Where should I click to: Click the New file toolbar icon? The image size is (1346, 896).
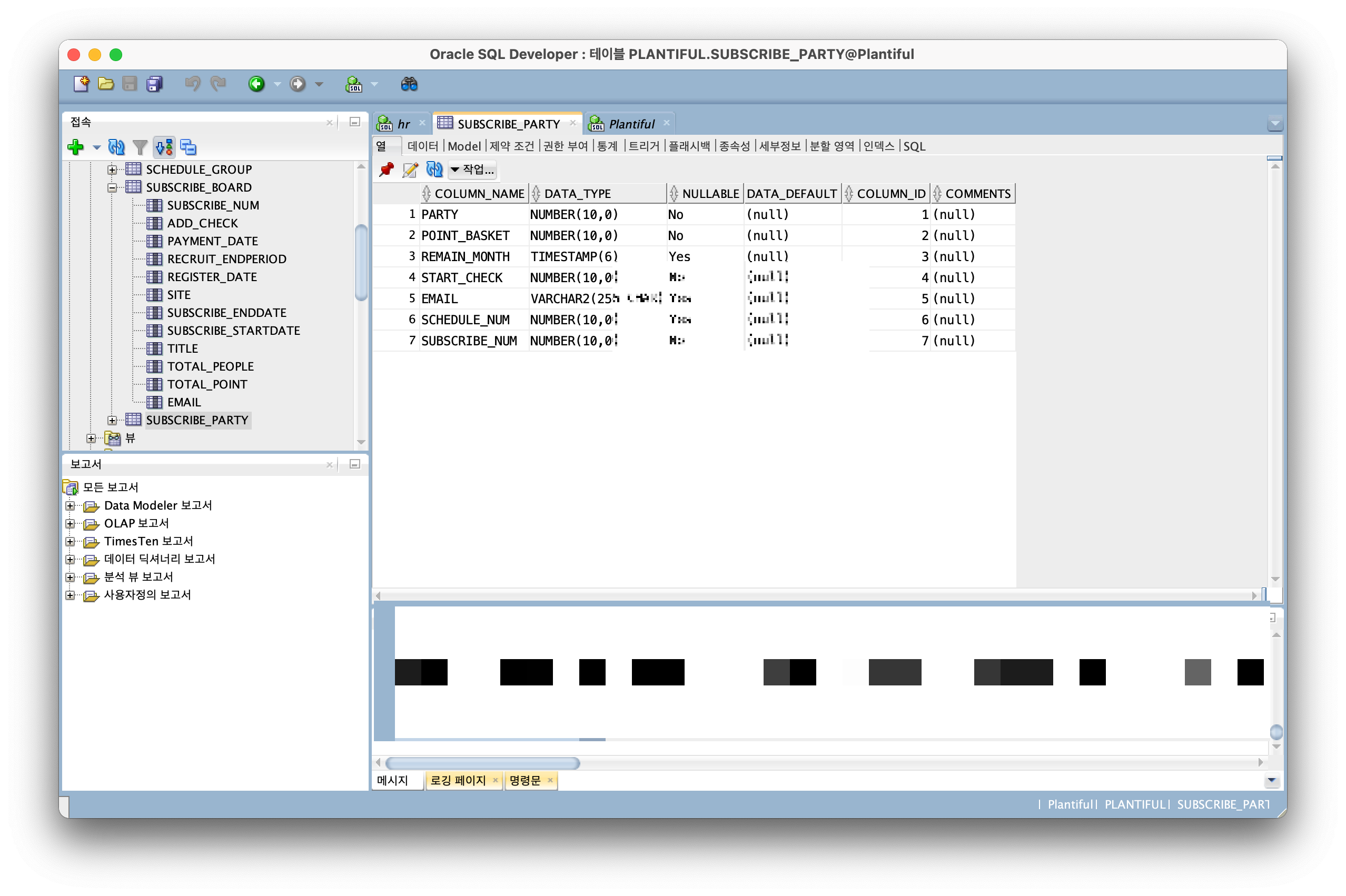pyautogui.click(x=81, y=84)
